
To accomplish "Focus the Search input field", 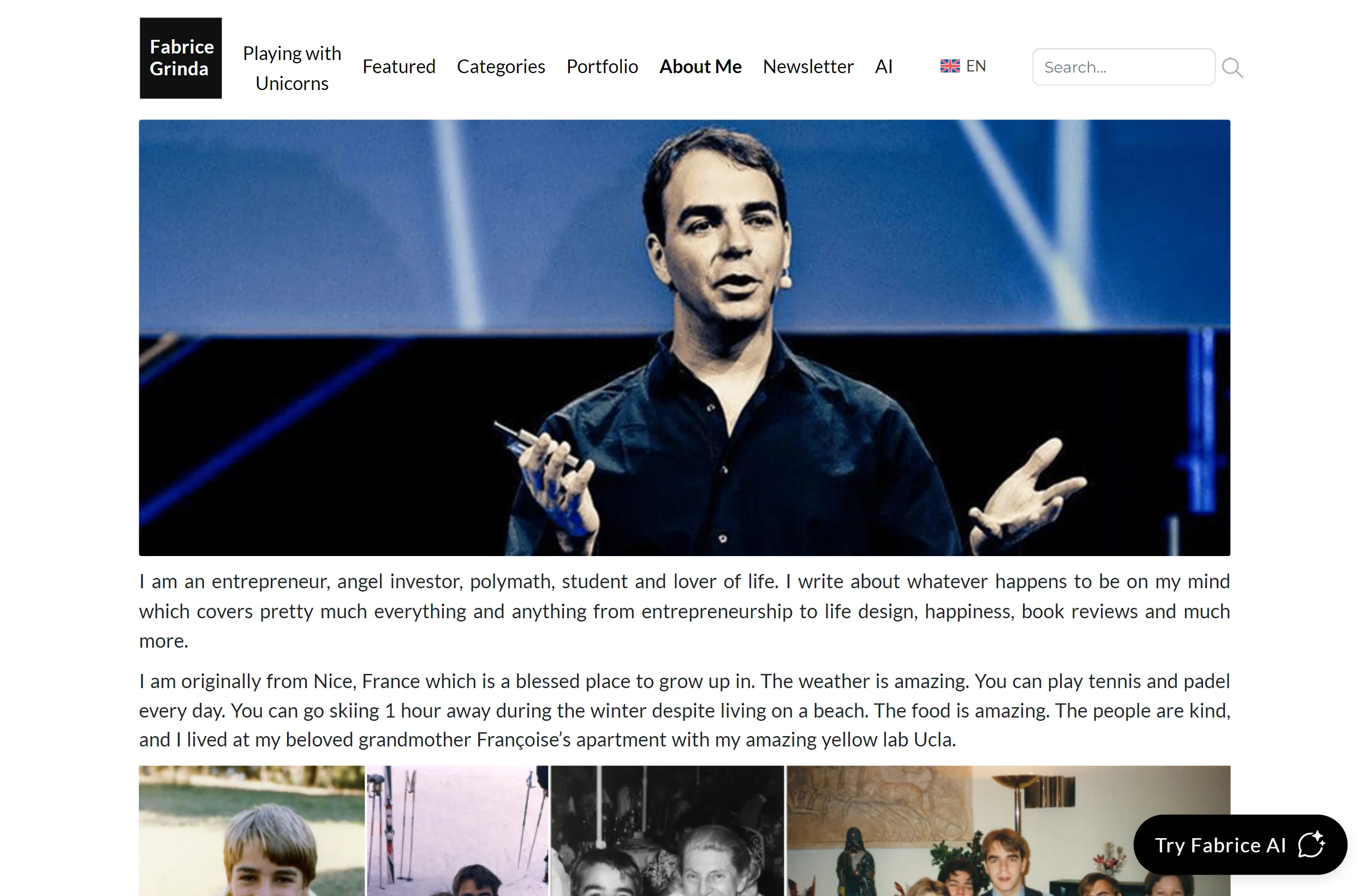I will coord(1123,67).
